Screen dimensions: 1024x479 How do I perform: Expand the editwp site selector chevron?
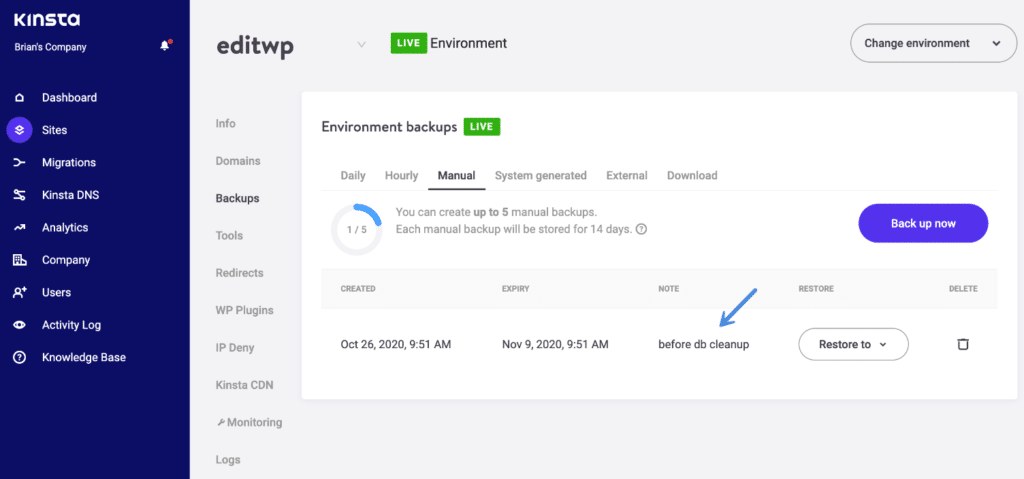[361, 44]
